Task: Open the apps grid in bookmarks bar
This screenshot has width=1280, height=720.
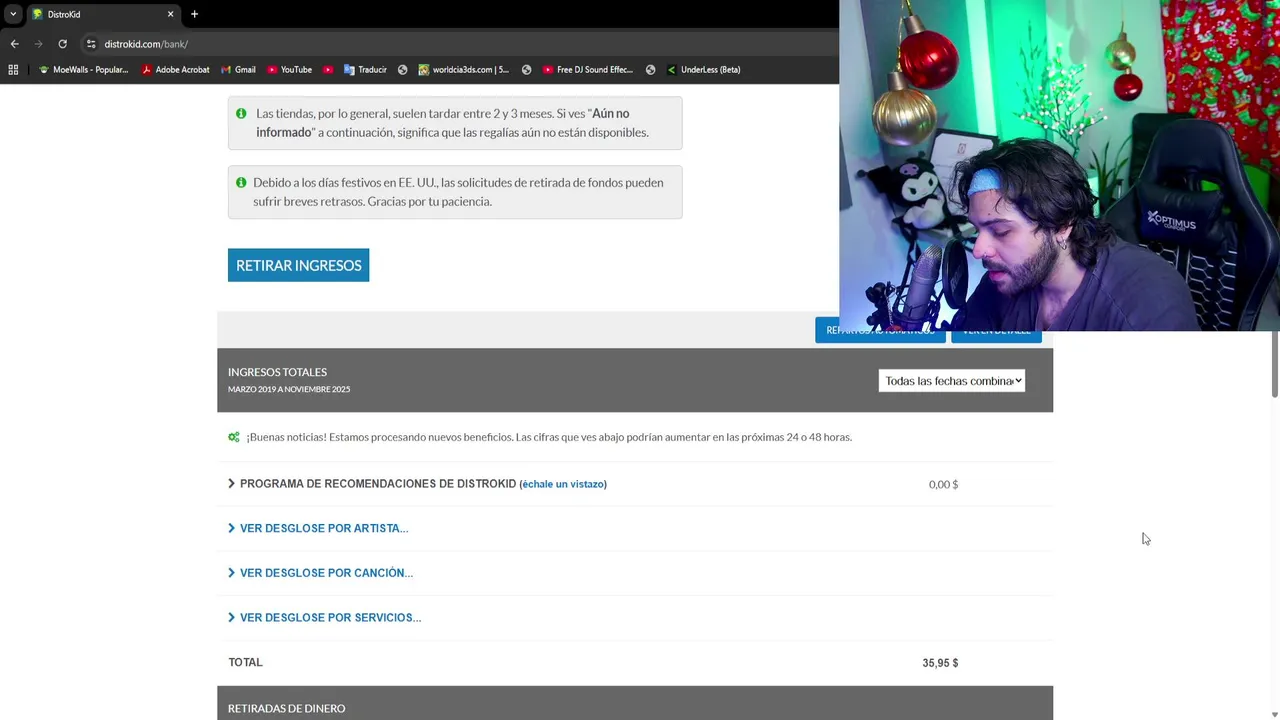Action: point(13,70)
